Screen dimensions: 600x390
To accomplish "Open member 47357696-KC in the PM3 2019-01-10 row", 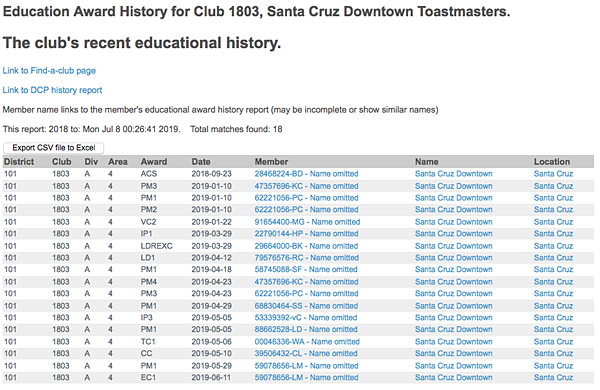I will (307, 186).
